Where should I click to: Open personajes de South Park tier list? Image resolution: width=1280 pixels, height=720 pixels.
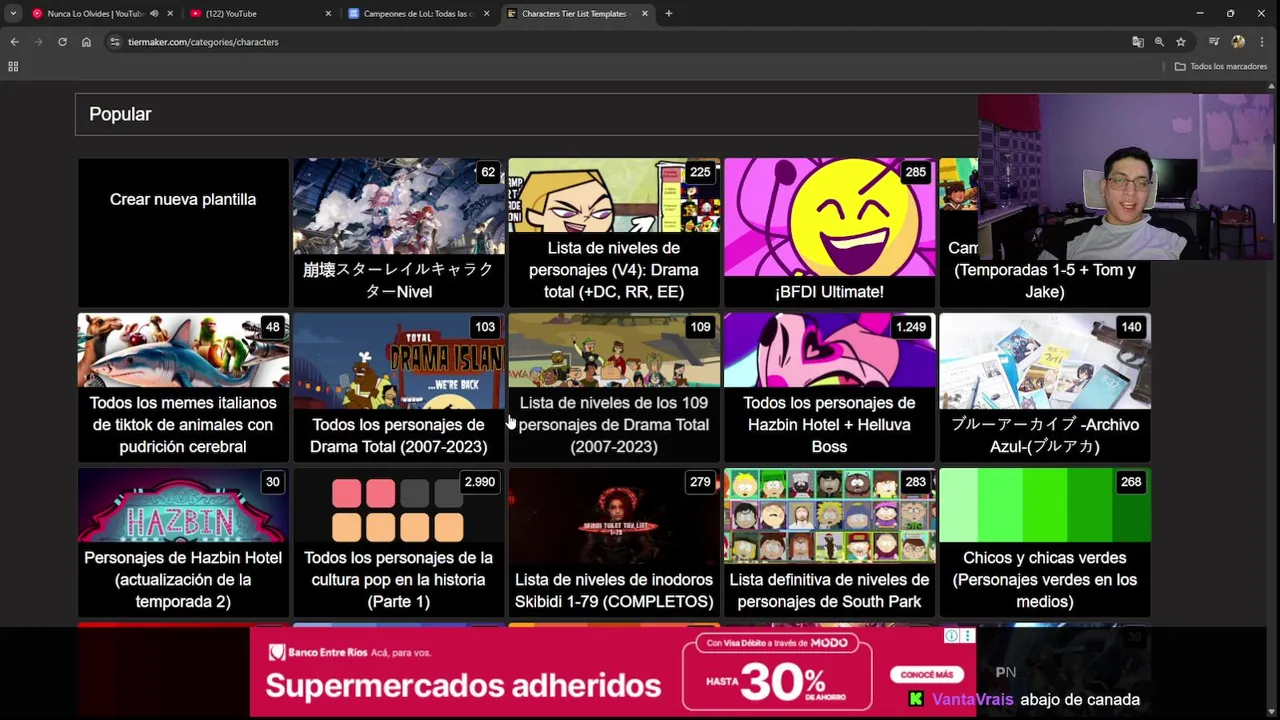829,542
